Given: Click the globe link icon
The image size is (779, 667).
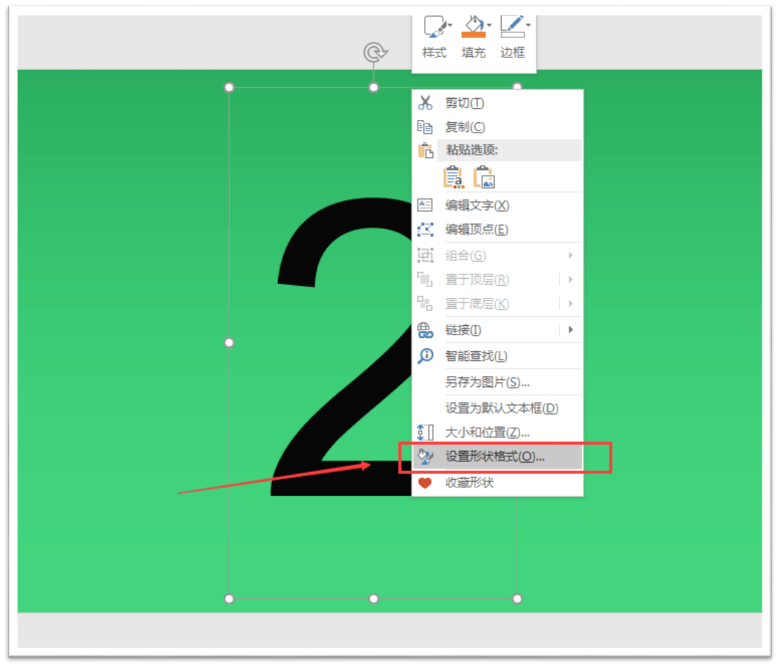Looking at the screenshot, I should [x=425, y=330].
